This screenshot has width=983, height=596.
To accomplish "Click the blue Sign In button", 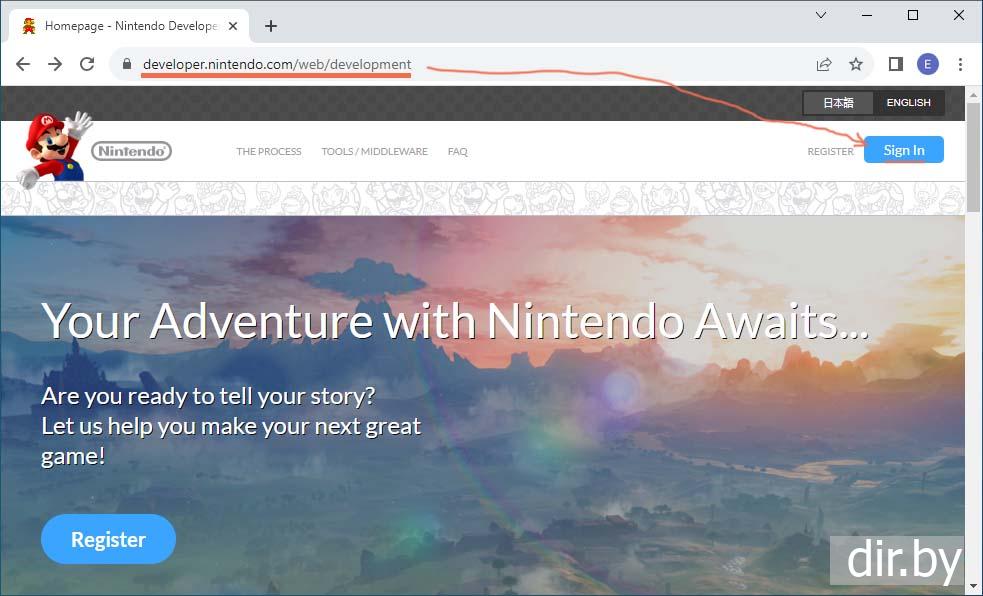I will (903, 150).
